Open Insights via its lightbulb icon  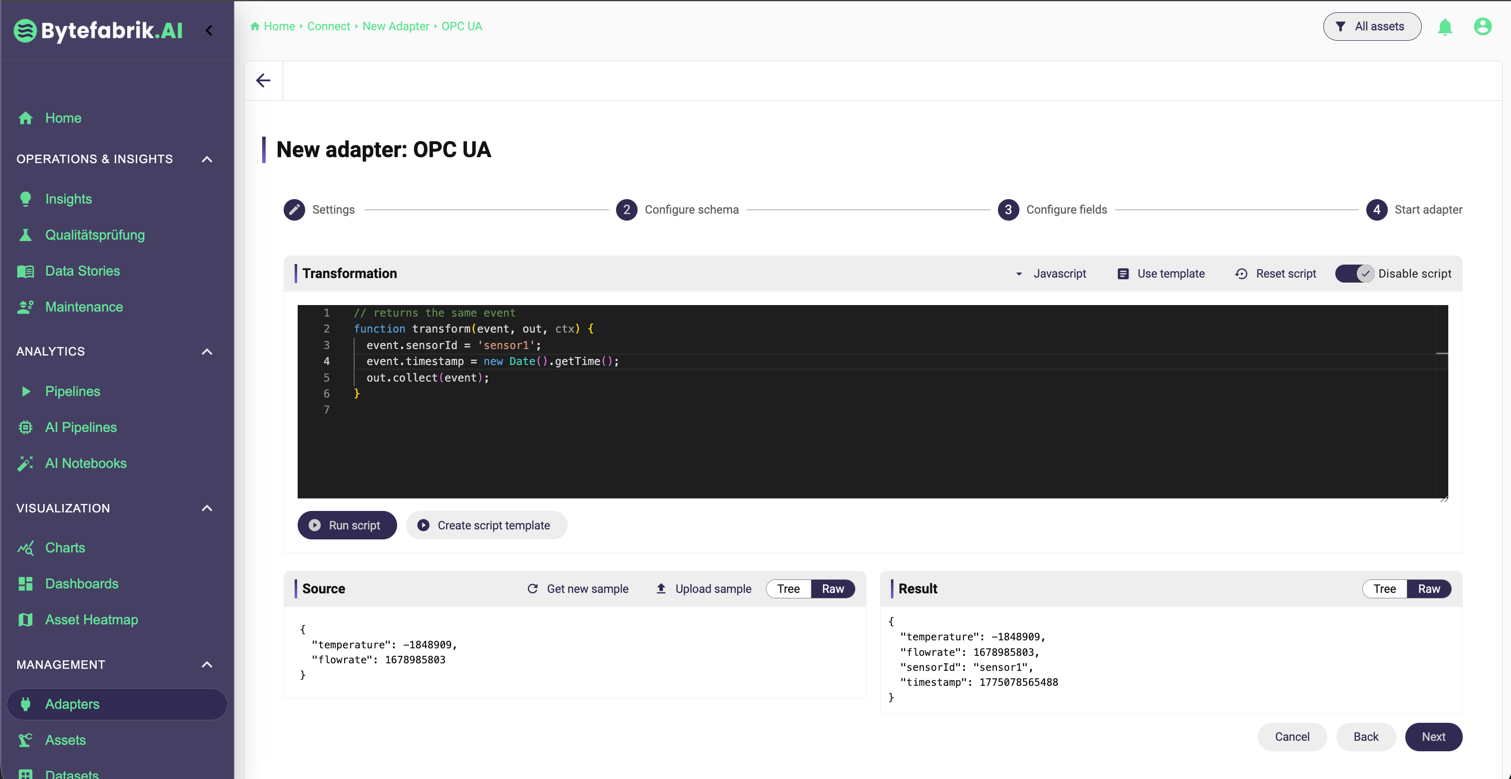[x=26, y=199]
